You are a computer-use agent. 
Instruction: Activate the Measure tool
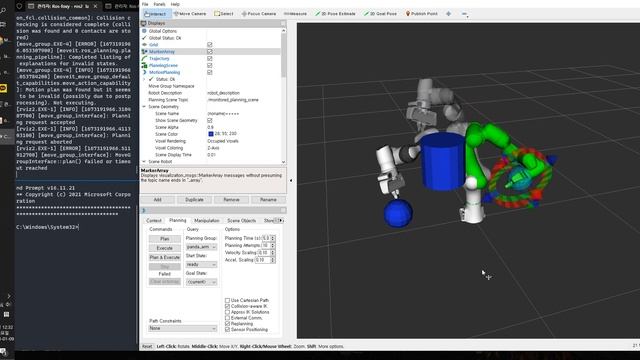point(295,13)
